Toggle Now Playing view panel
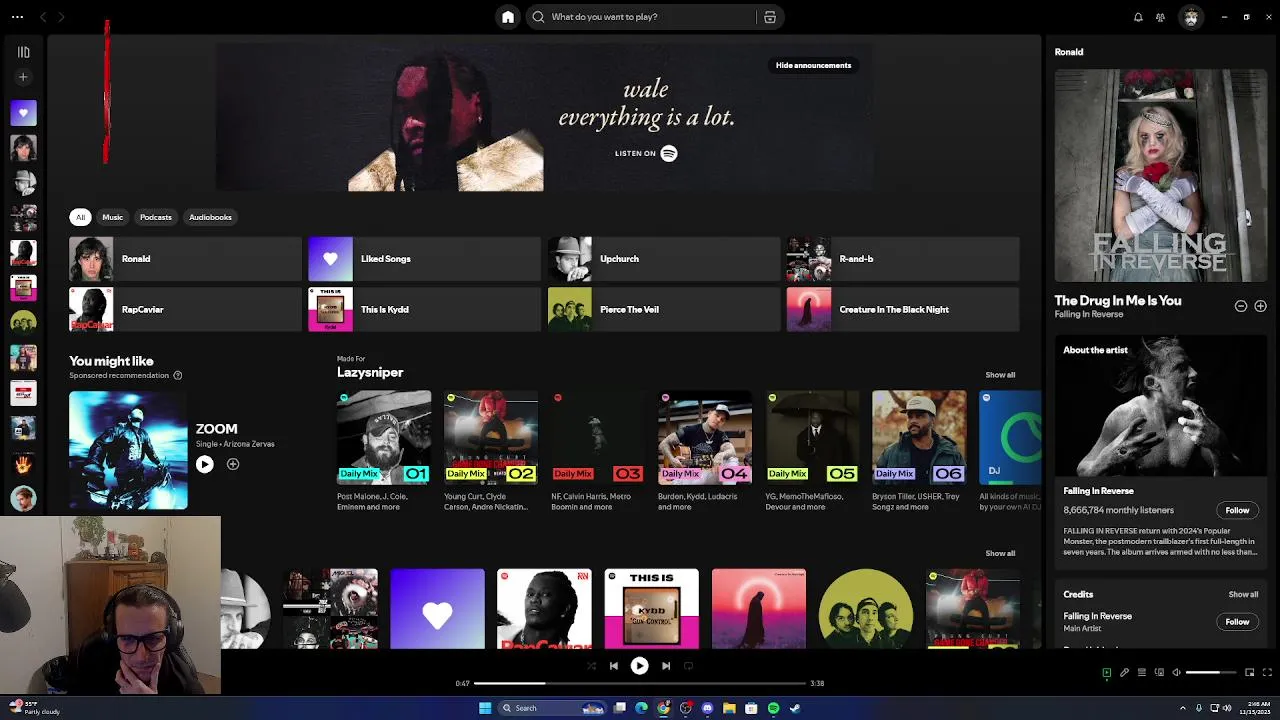 click(x=1106, y=673)
